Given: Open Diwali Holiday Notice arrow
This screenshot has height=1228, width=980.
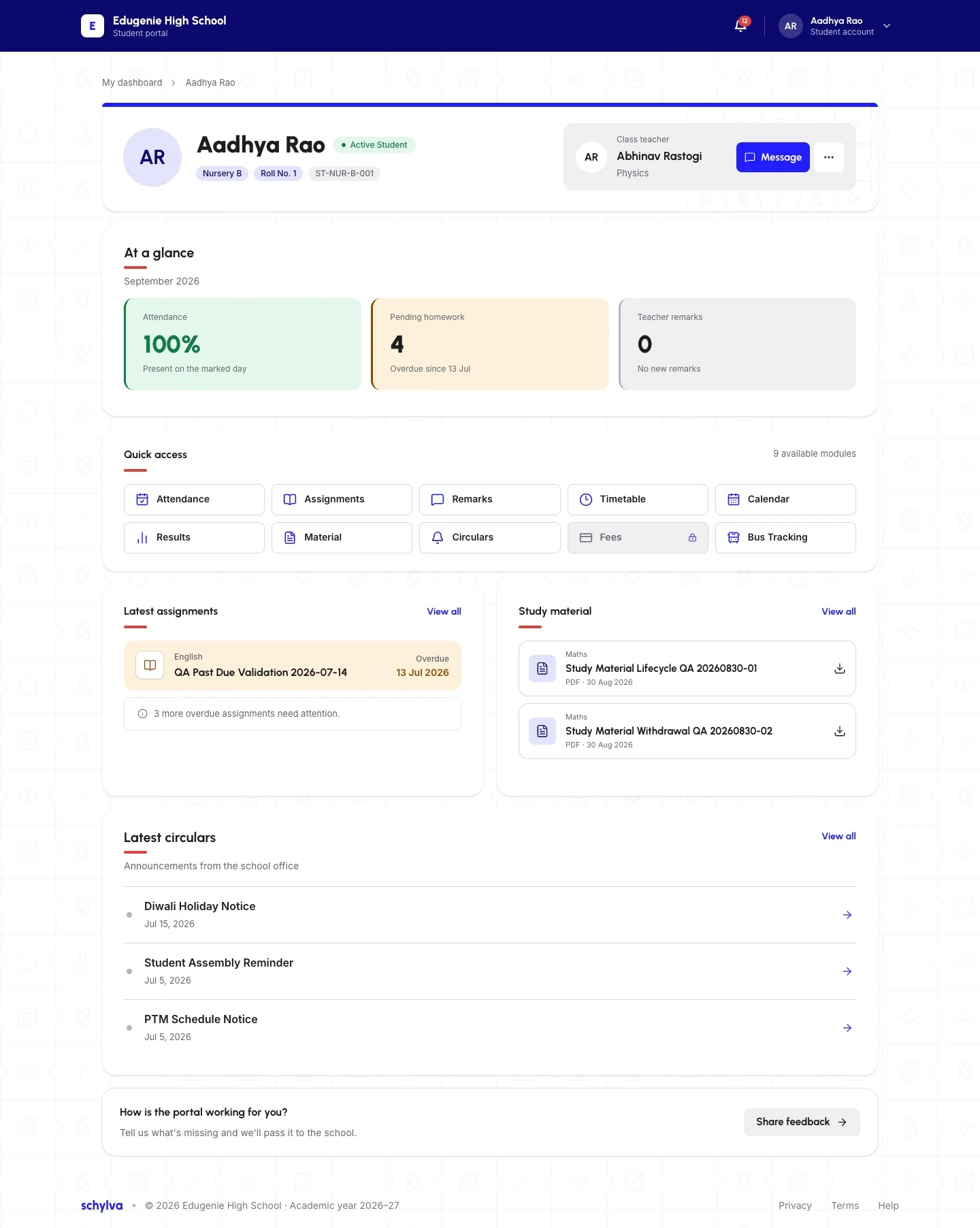Looking at the screenshot, I should (x=847, y=915).
